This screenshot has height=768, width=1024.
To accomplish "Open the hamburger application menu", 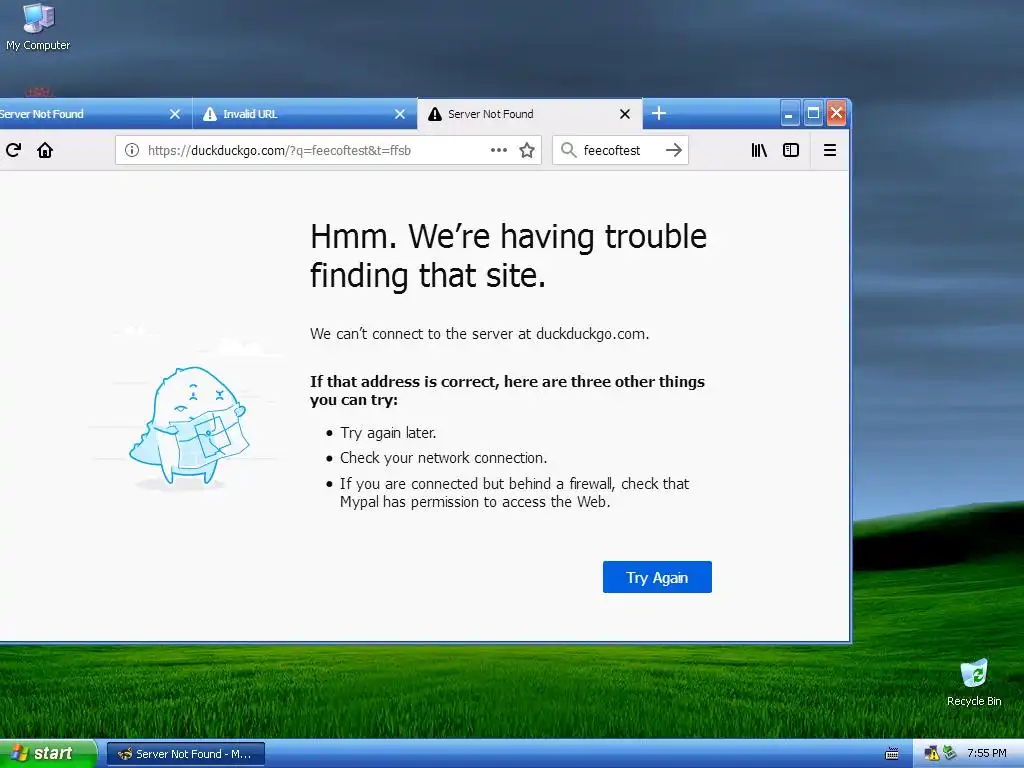I will [x=830, y=150].
